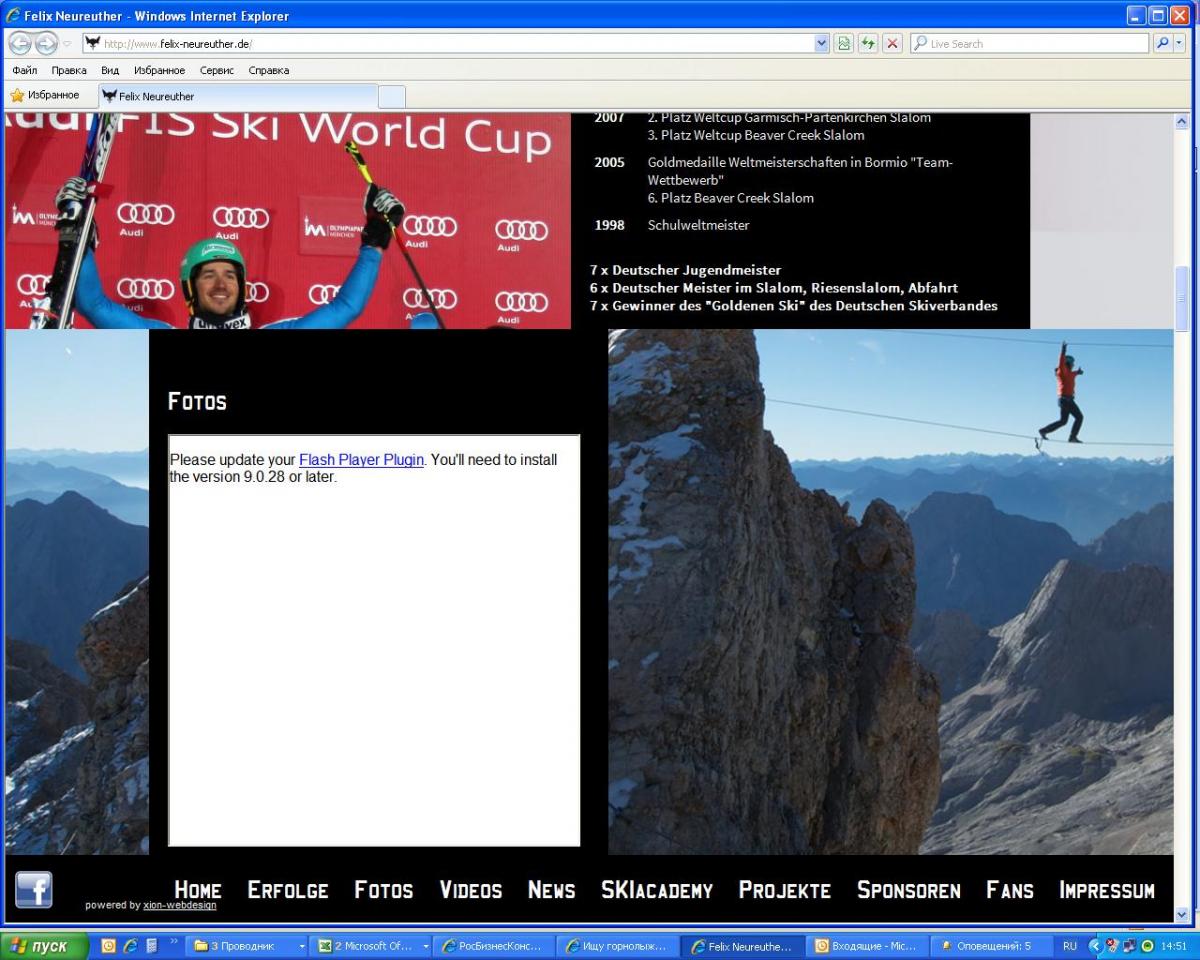Screen dimensions: 1200x960
Task: Click the Outlook quick launch icon
Action: point(108,945)
